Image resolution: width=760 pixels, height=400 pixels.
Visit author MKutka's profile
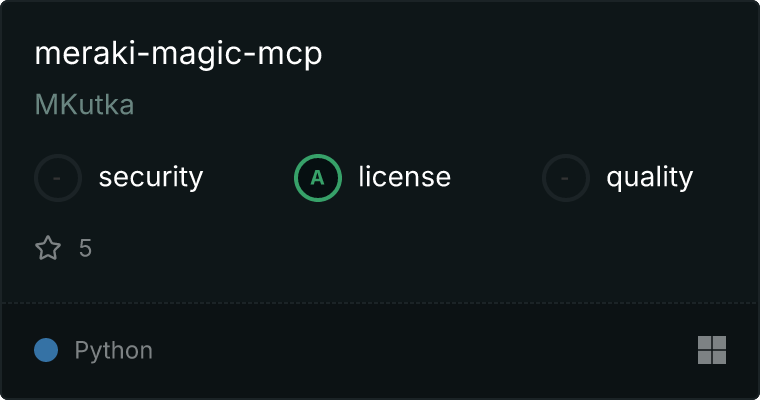84,104
